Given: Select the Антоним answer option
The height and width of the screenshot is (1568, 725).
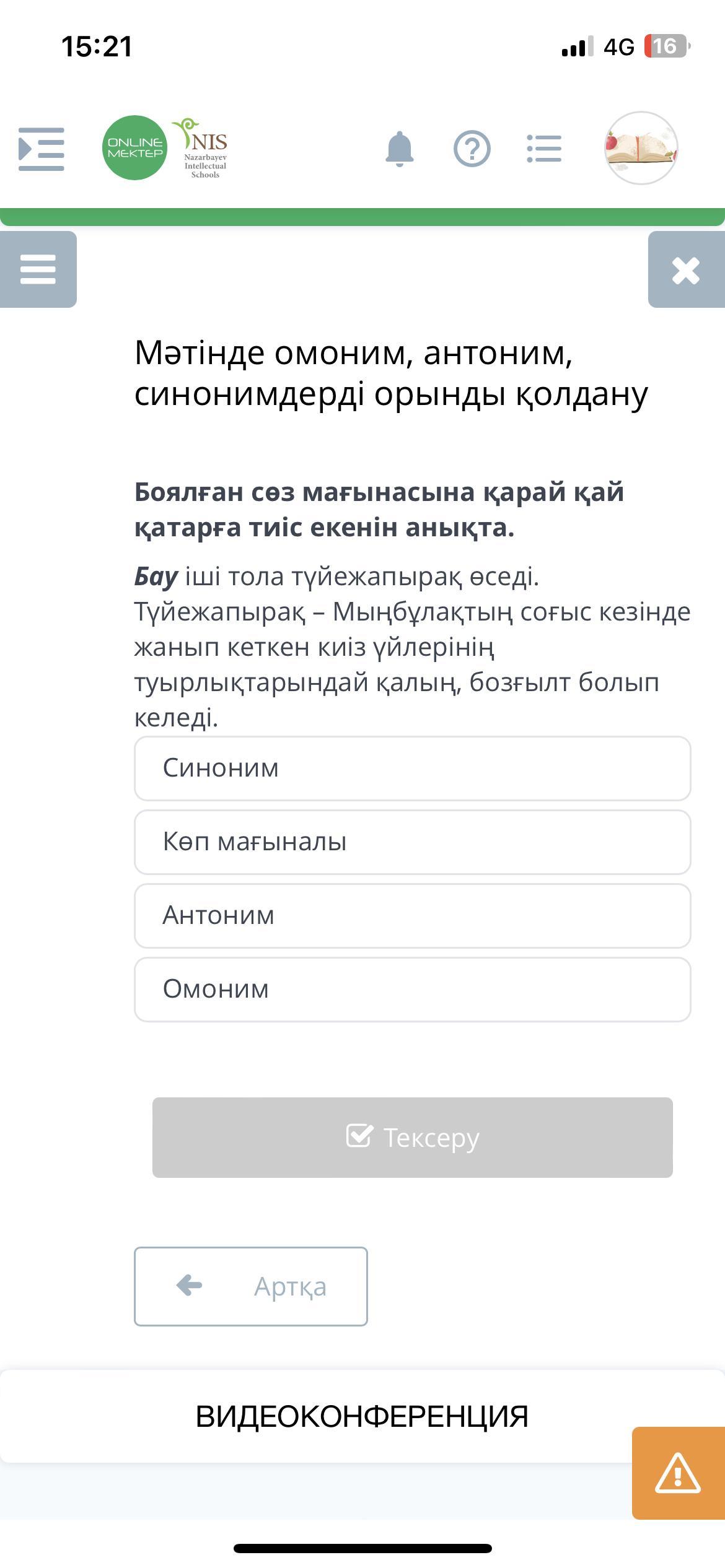Looking at the screenshot, I should point(412,916).
